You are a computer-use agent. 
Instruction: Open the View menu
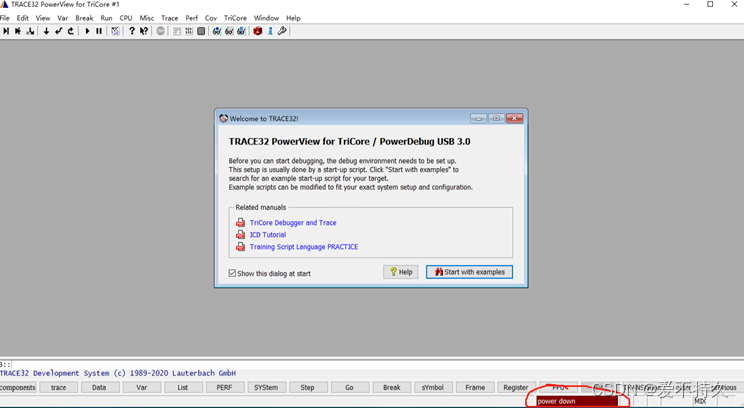(43, 18)
